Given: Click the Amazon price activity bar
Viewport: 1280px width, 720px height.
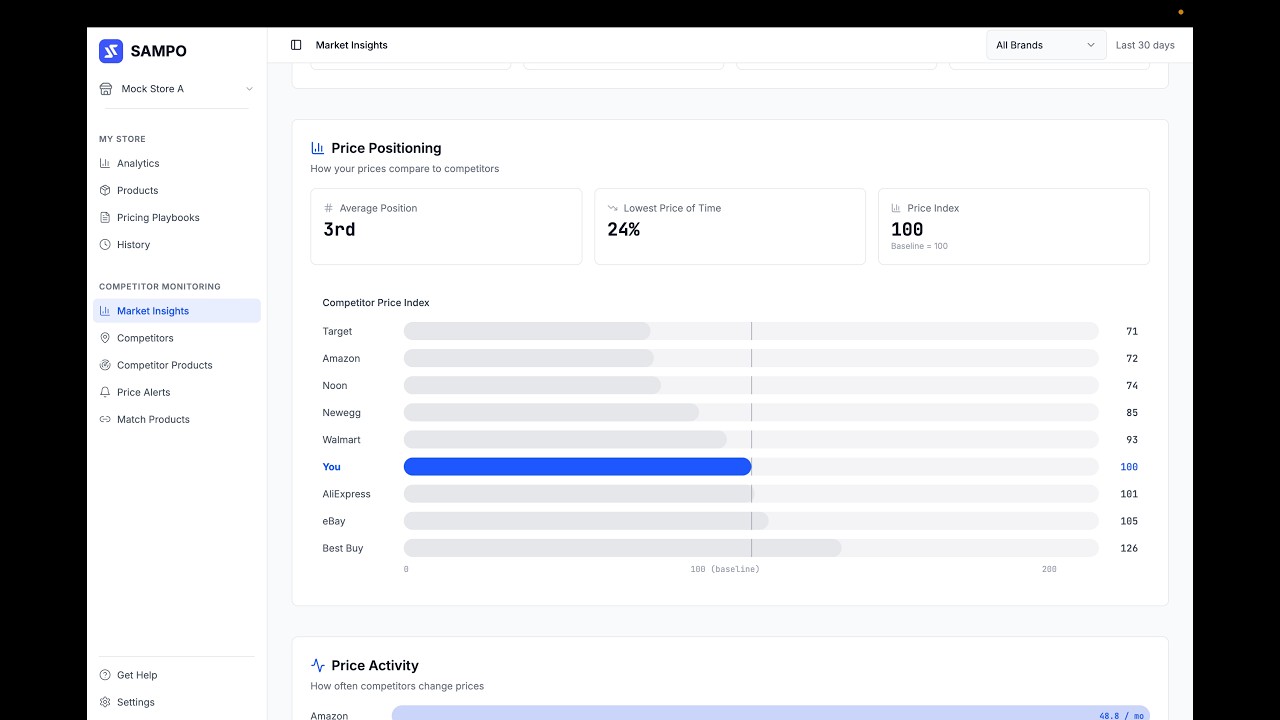Looking at the screenshot, I should (770, 713).
